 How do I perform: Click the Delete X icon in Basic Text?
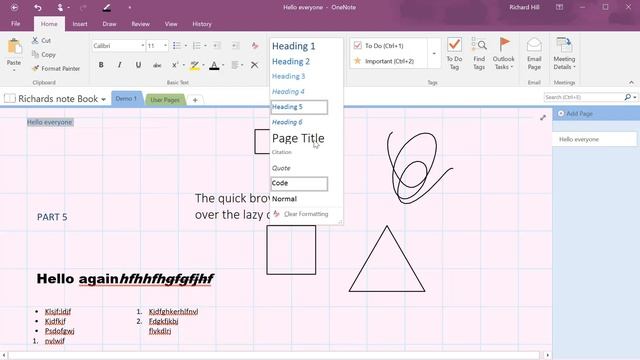pos(254,65)
